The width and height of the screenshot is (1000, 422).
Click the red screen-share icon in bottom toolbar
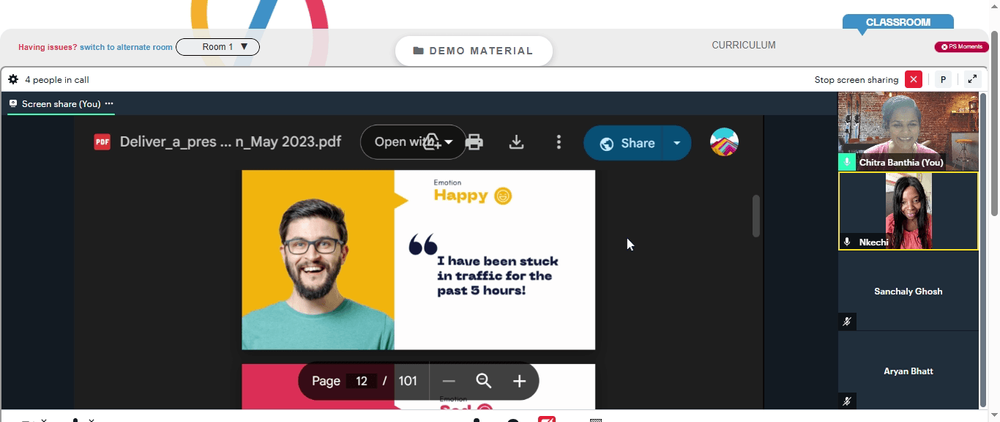[x=547, y=419]
